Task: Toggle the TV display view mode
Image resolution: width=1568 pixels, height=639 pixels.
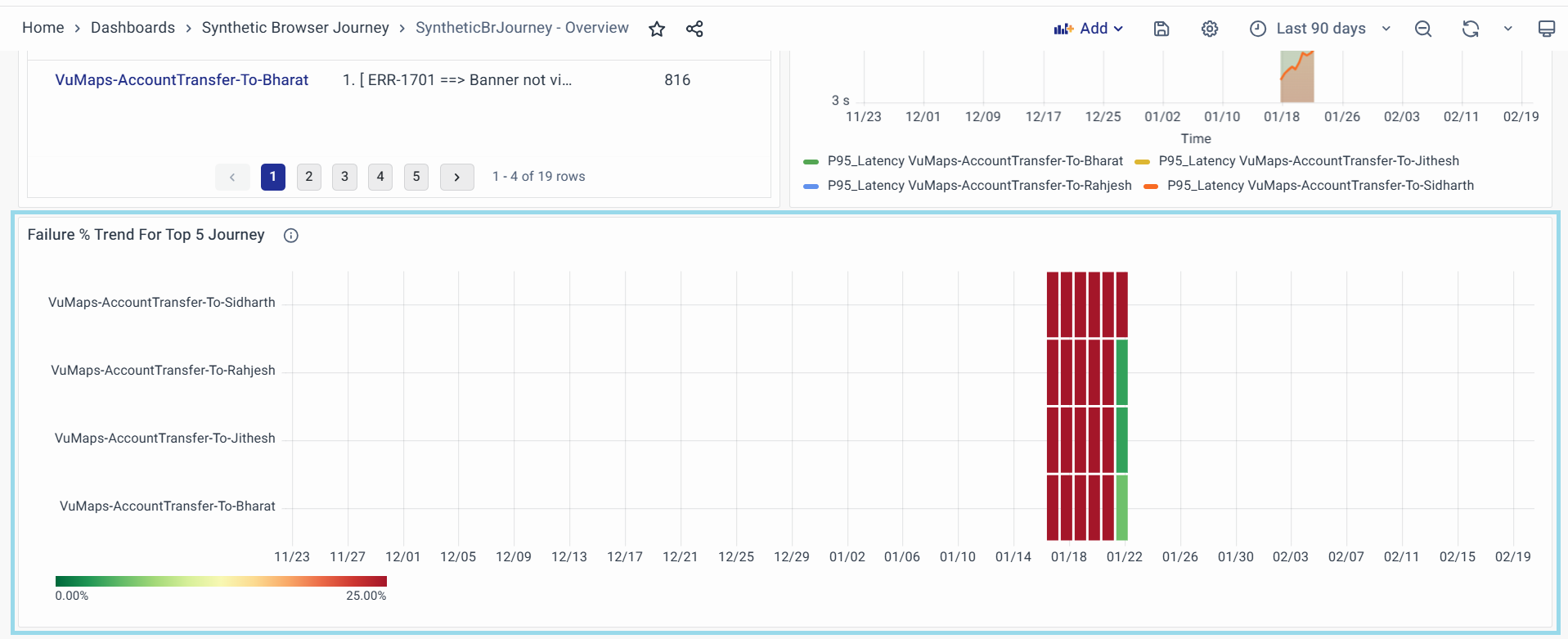Action: click(1546, 29)
